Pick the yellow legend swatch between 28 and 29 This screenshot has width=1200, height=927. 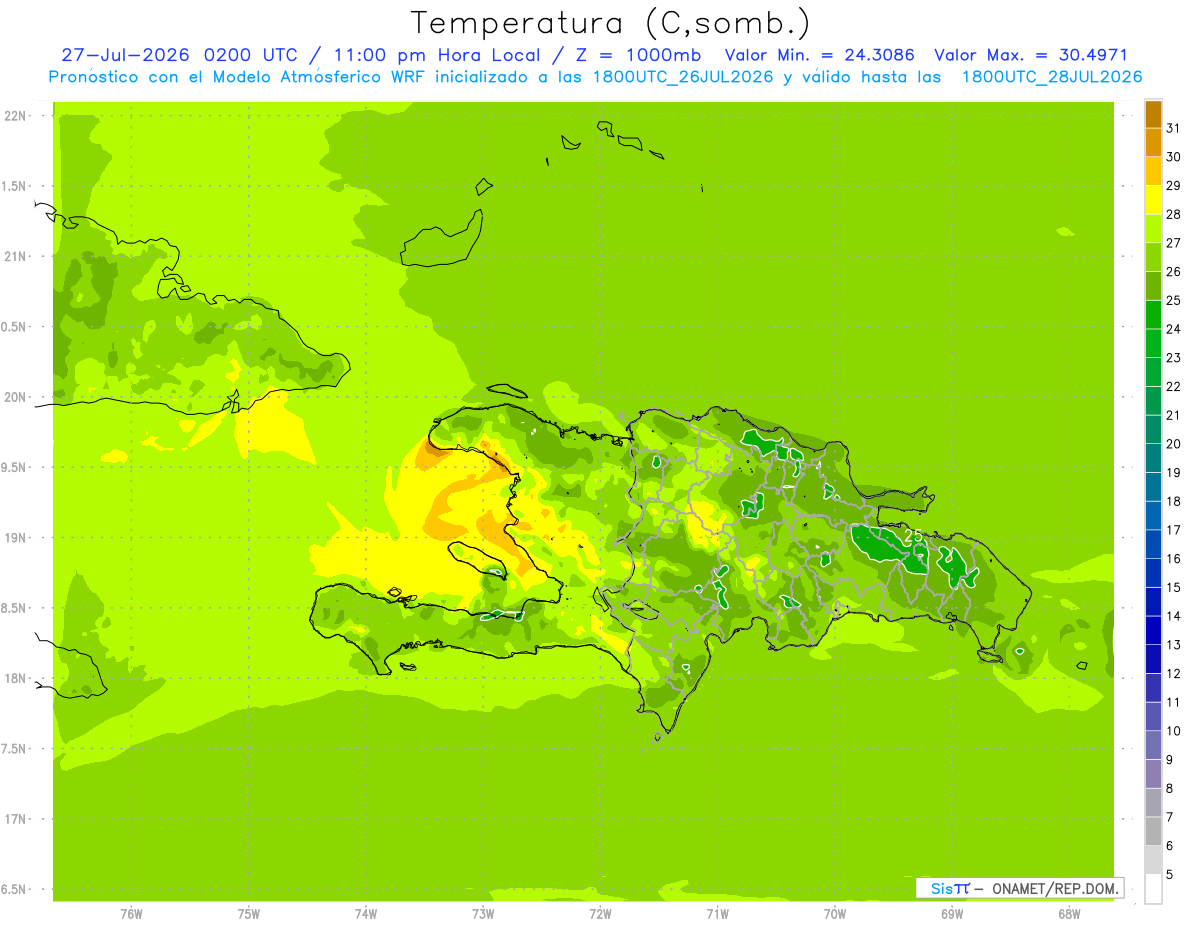tap(1153, 200)
